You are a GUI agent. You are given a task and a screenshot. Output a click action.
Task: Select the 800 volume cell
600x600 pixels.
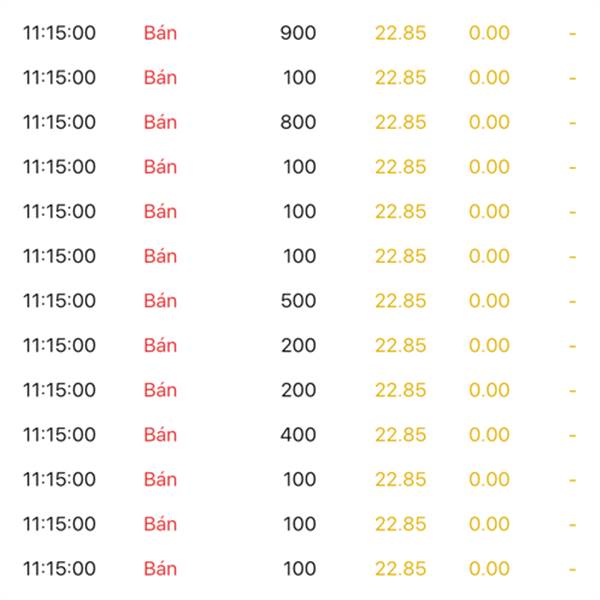[x=298, y=122]
